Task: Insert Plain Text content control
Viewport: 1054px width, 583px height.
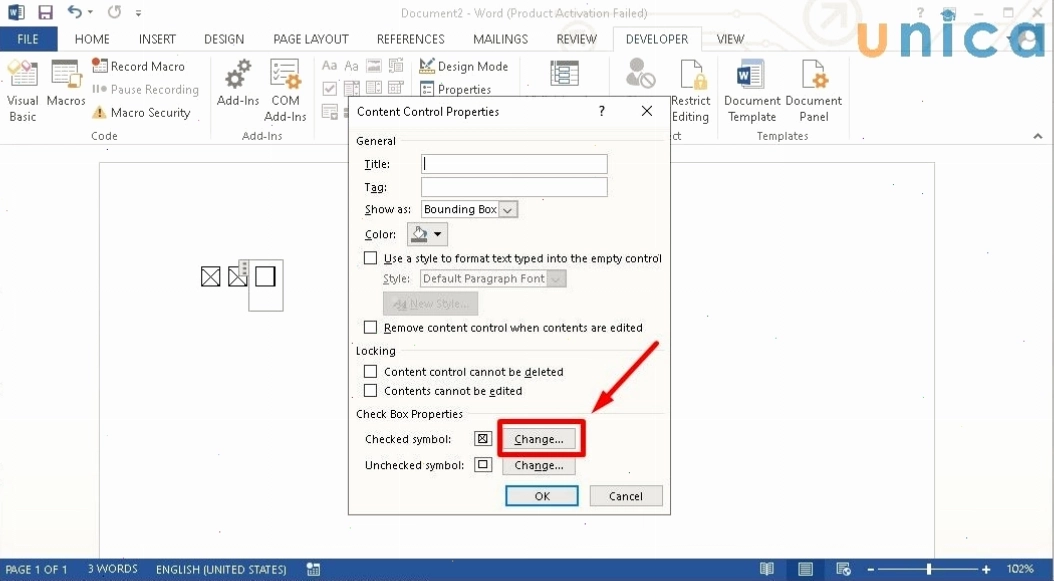Action: [352, 66]
